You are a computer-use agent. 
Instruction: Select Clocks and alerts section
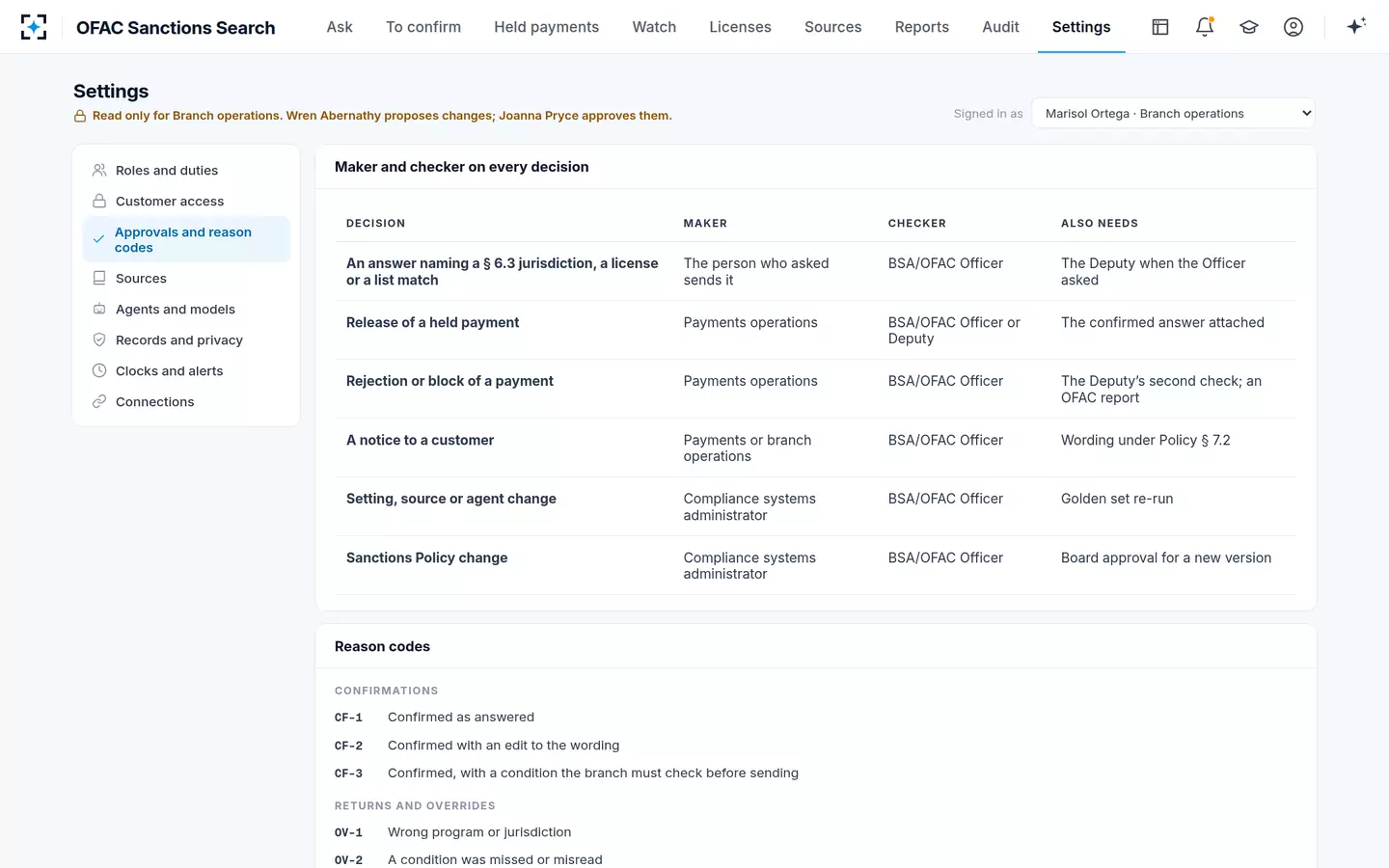coord(186,370)
